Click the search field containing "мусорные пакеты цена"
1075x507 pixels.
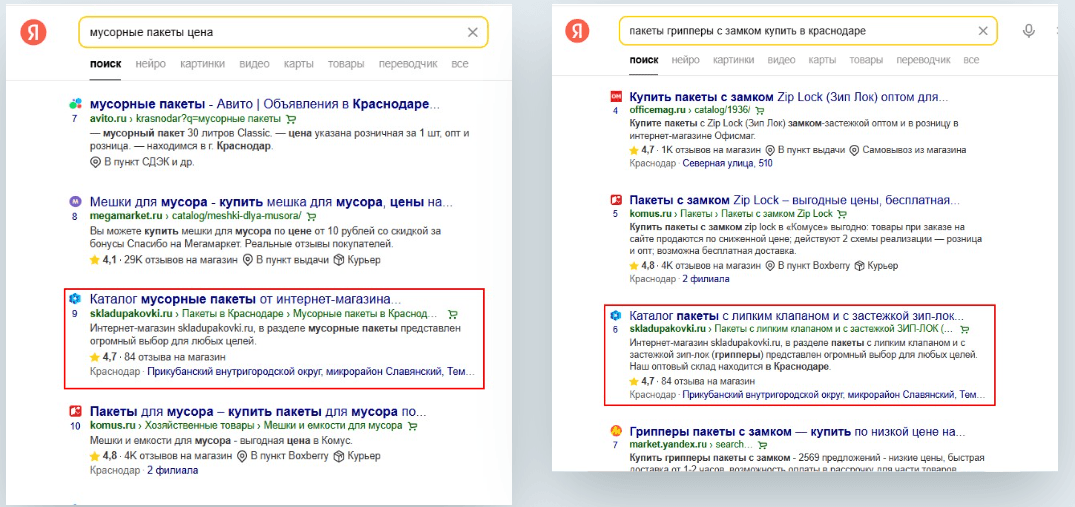(270, 32)
